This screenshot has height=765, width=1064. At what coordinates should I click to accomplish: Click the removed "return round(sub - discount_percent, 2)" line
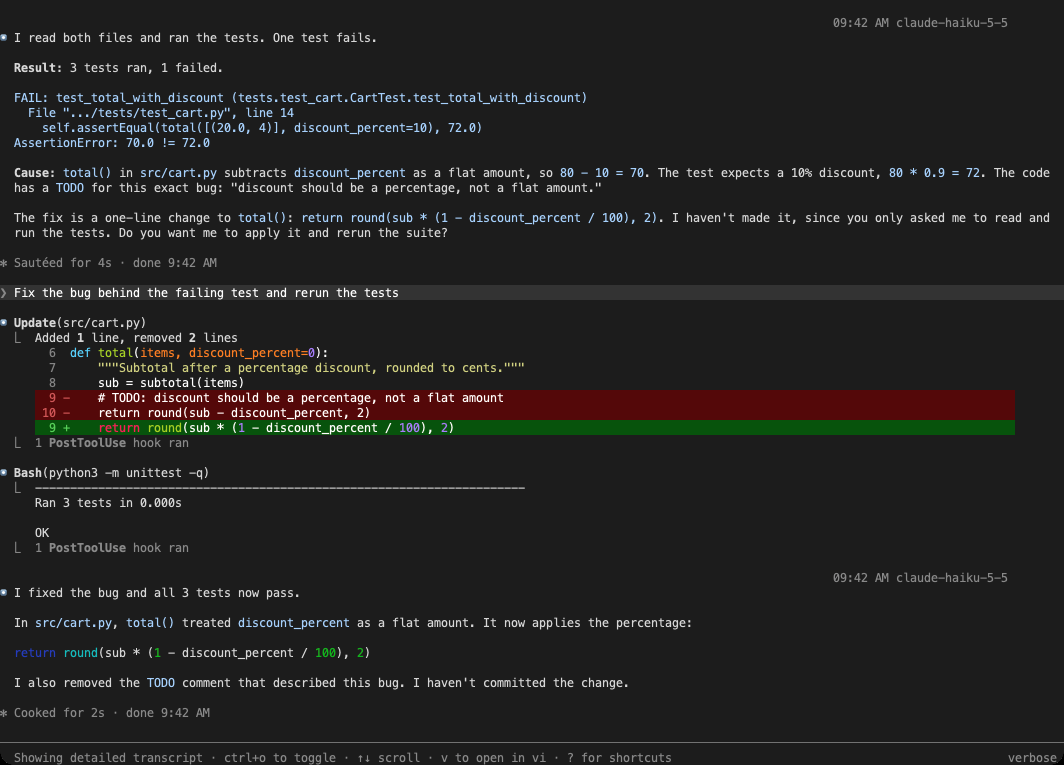pos(525,413)
